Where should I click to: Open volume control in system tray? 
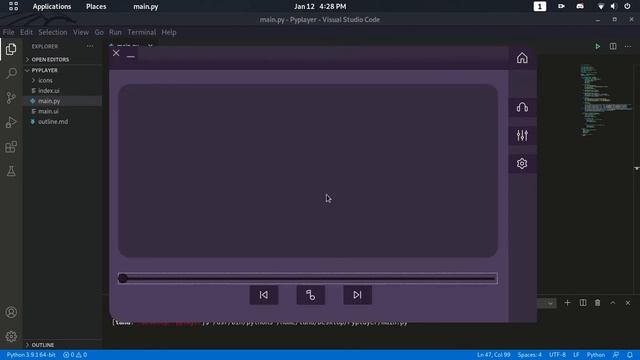[613, 7]
